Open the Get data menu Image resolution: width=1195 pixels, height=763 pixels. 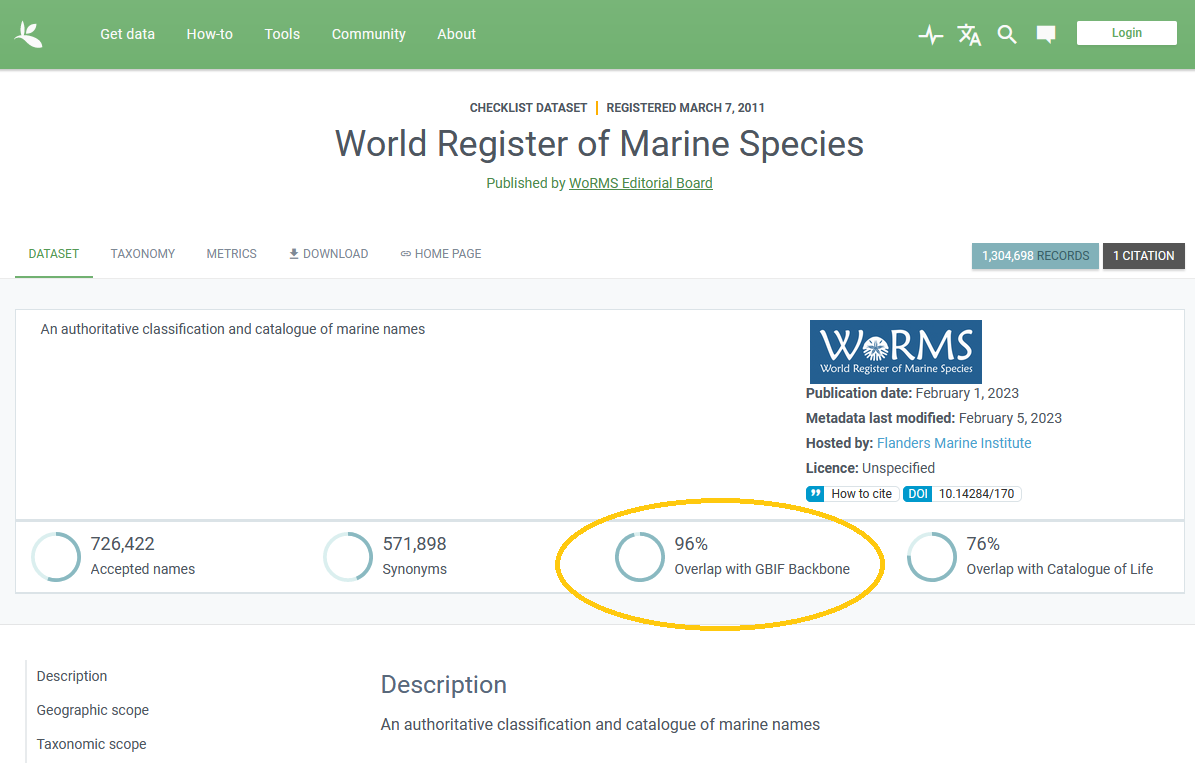pyautogui.click(x=127, y=34)
